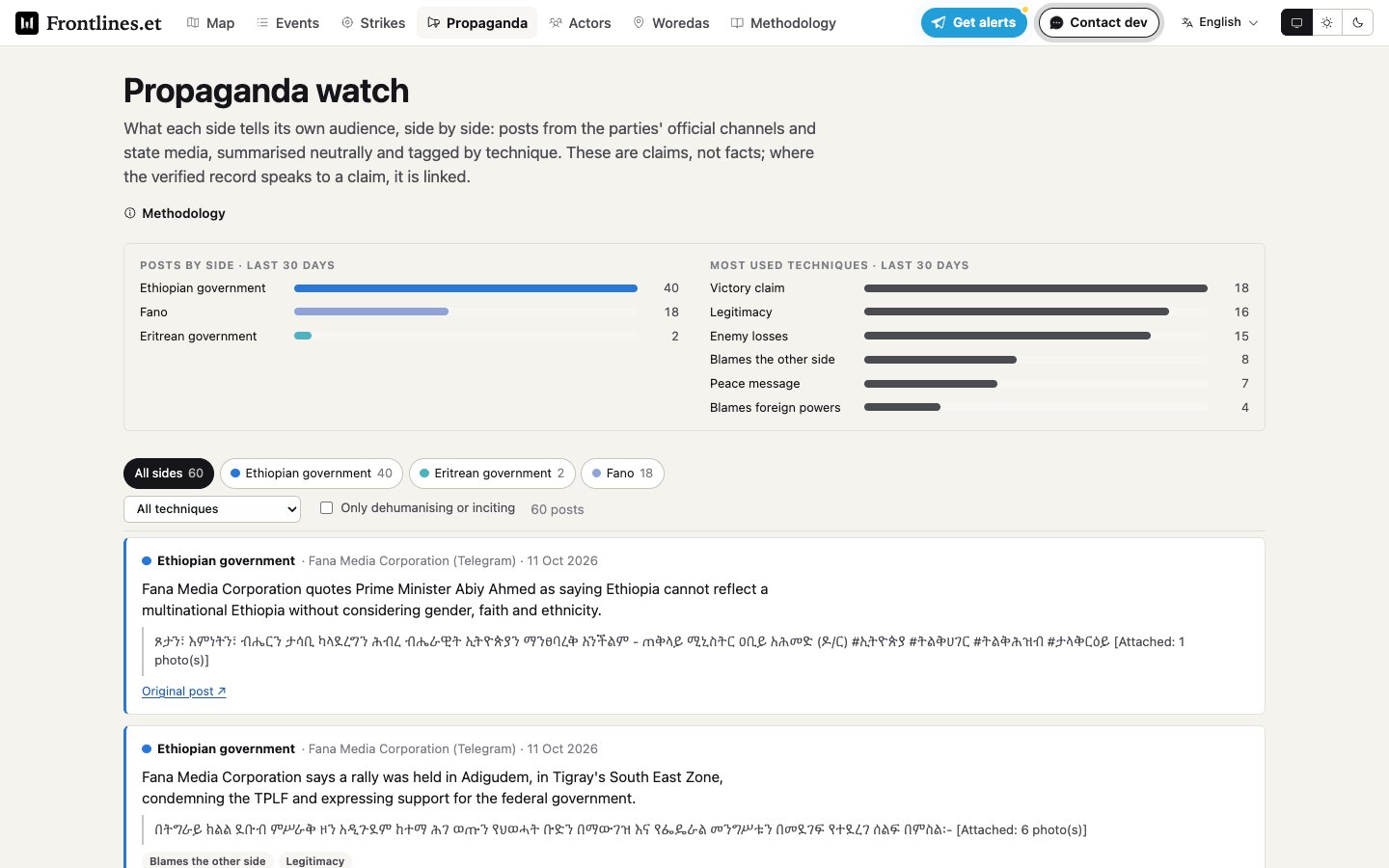
Task: Click the Telegram icon in Get alerts
Action: [939, 22]
